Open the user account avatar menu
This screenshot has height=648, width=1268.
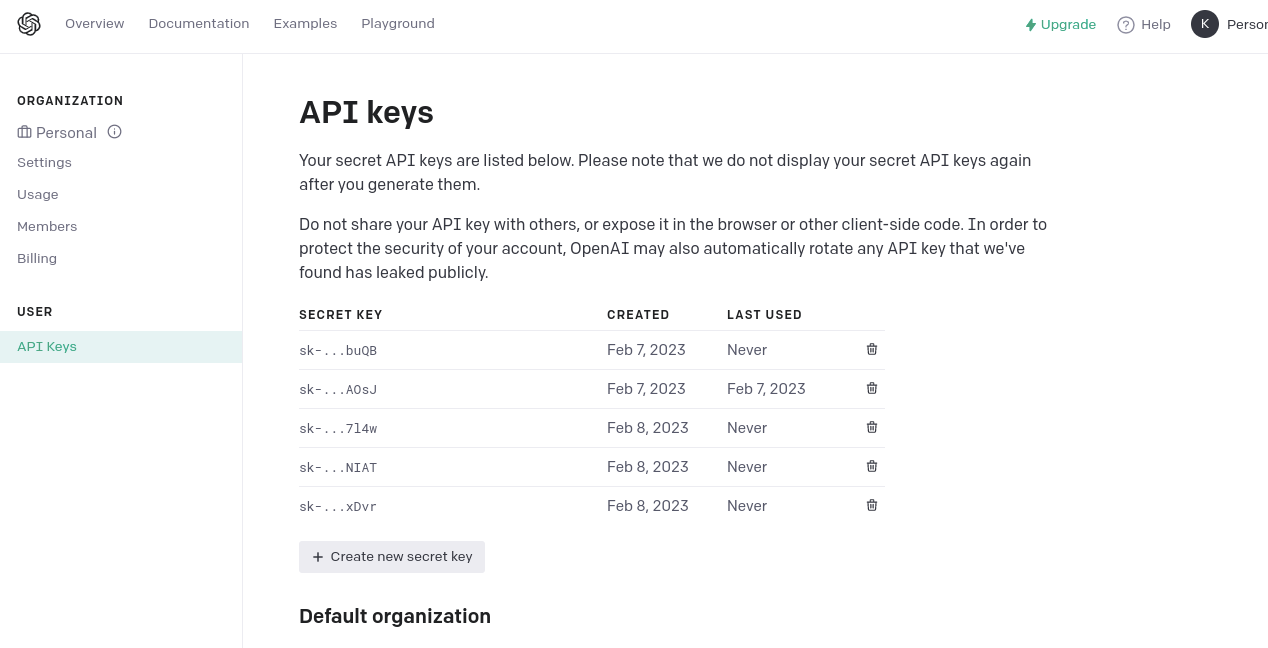(x=1204, y=24)
